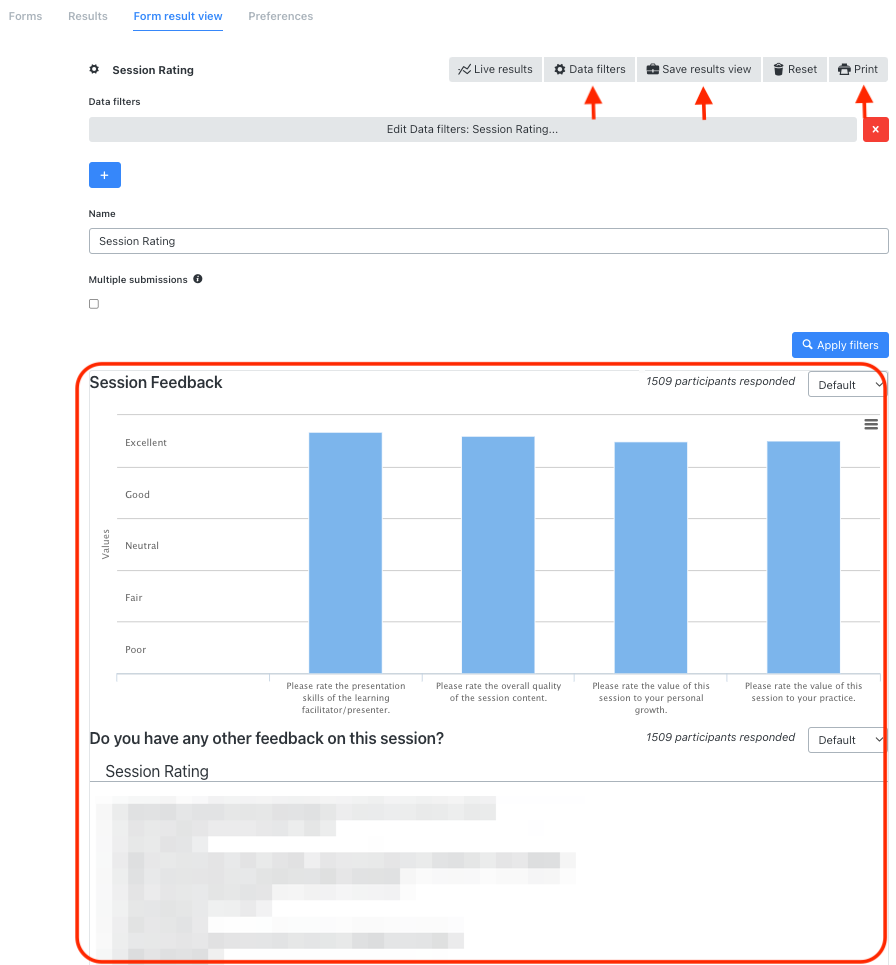The height and width of the screenshot is (965, 896).
Task: Open Data filters button
Action: click(x=590, y=70)
